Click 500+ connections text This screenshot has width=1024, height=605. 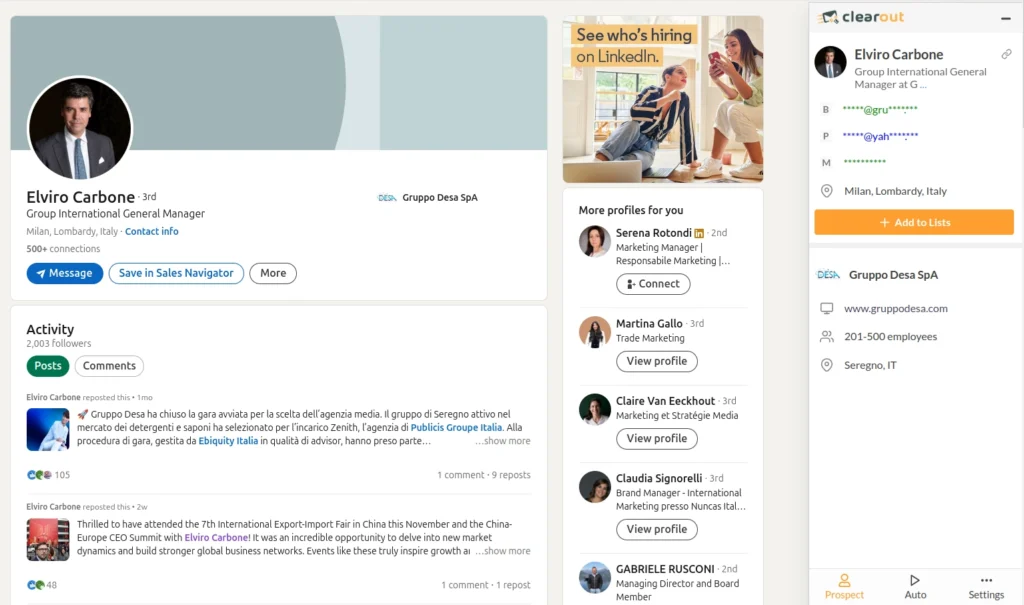[63, 249]
